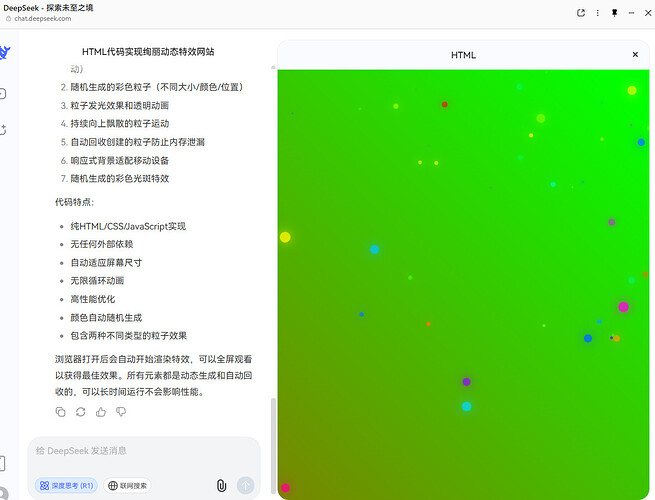Click the list item 响应式背景适配移动设备
This screenshot has width=655, height=500.
pos(119,160)
